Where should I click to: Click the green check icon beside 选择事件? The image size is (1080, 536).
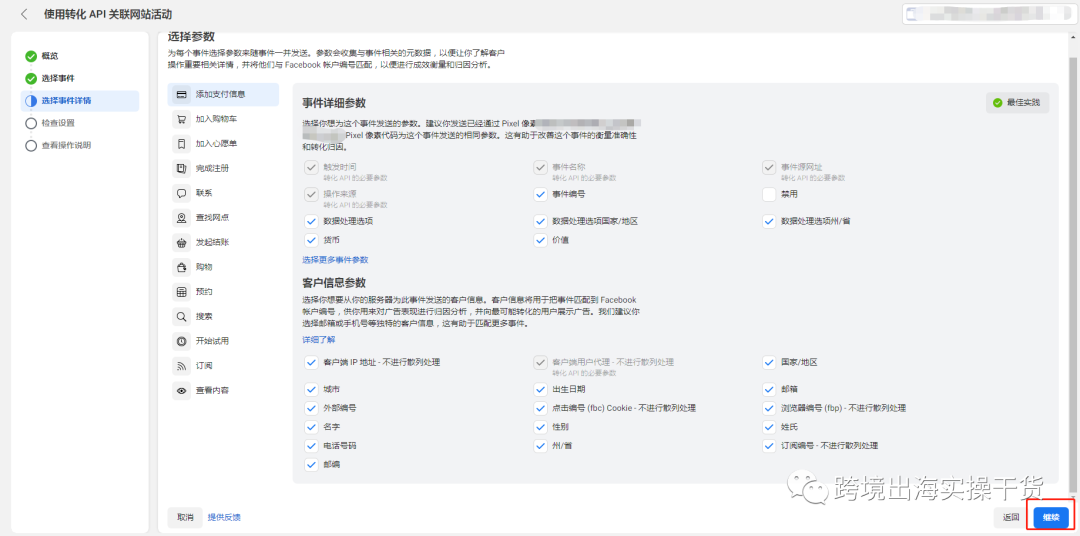pyautogui.click(x=30, y=79)
